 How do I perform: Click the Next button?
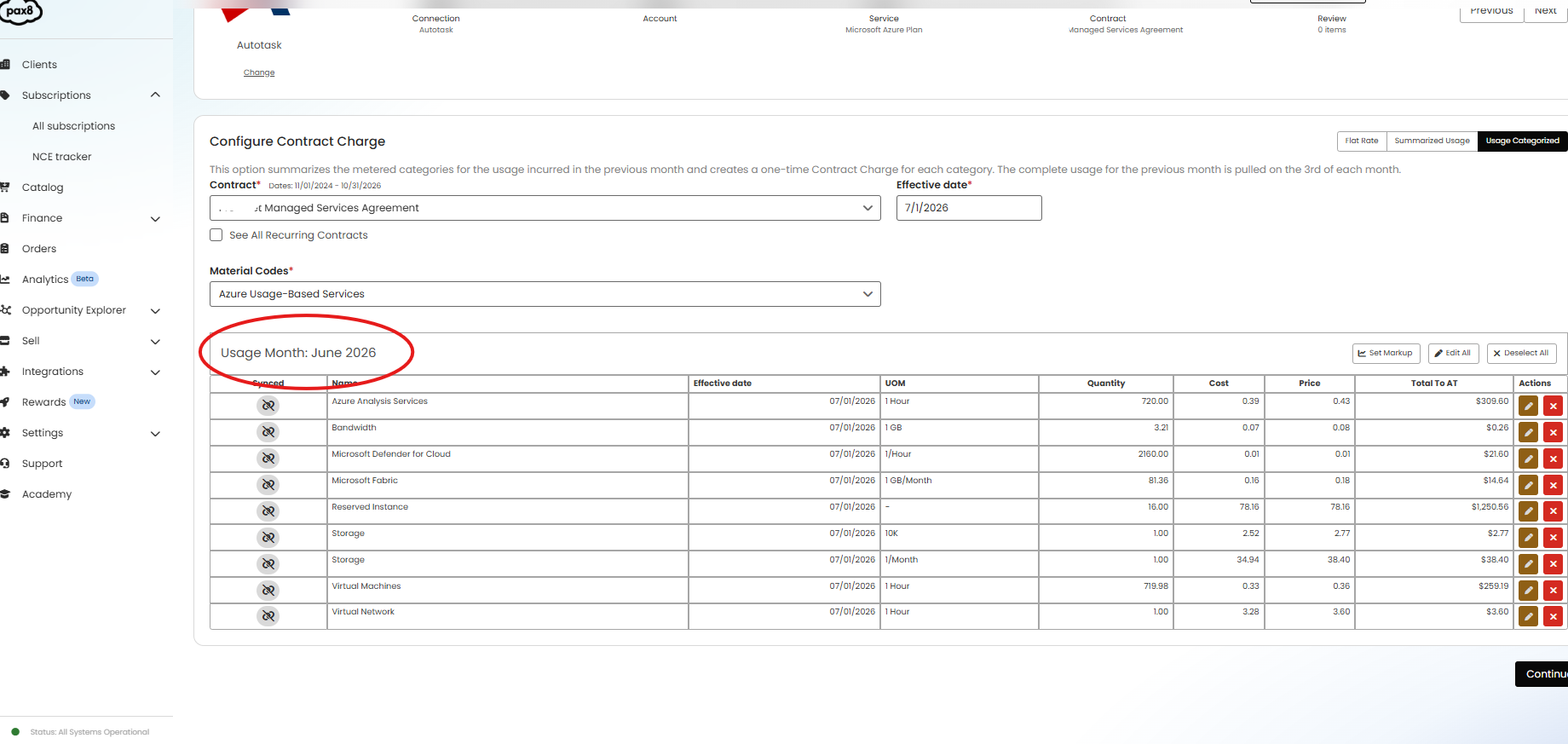tap(1545, 11)
